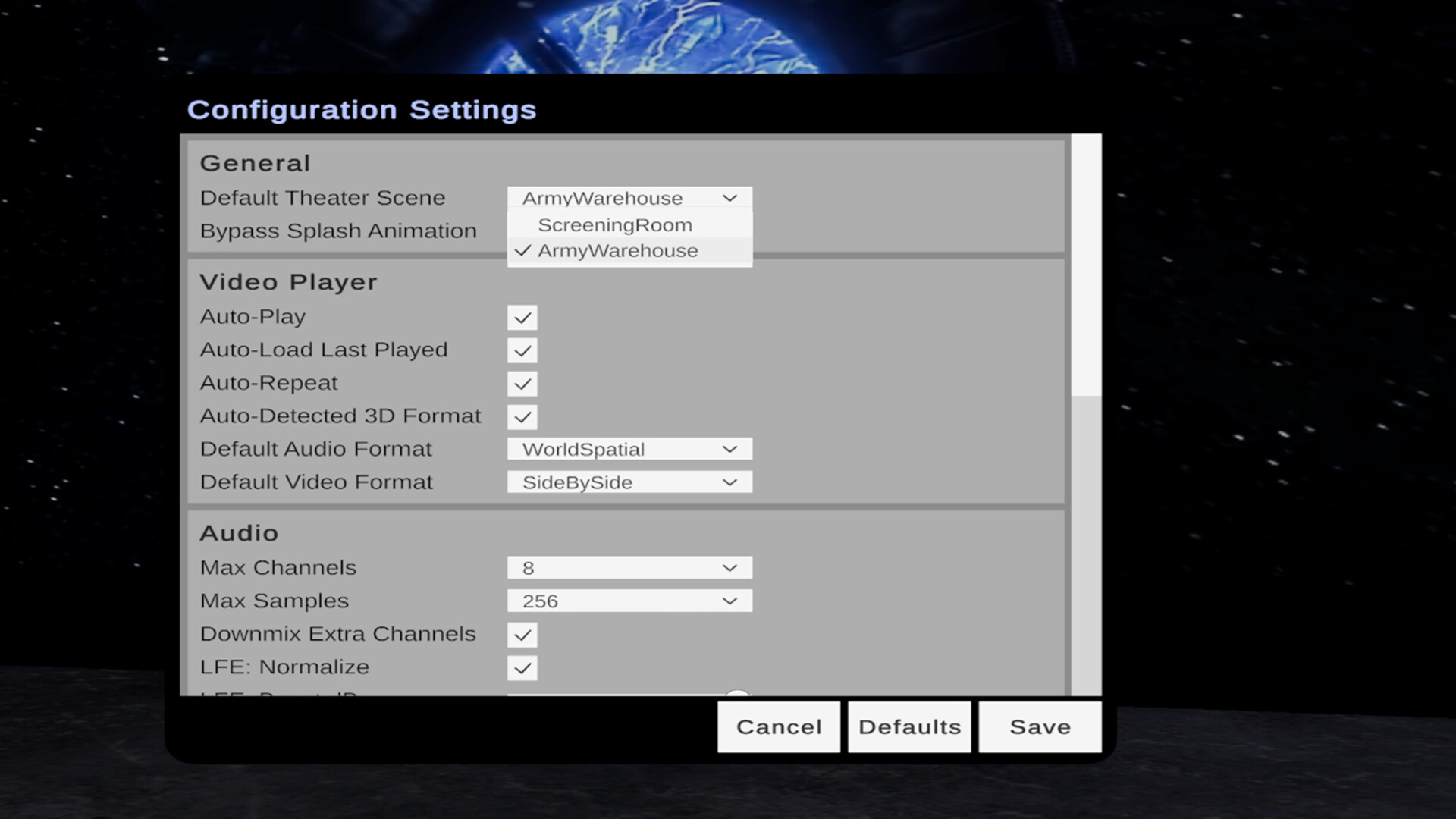The height and width of the screenshot is (819, 1456).
Task: Click the scrollbar track below the thumb
Action: coord(1086,546)
